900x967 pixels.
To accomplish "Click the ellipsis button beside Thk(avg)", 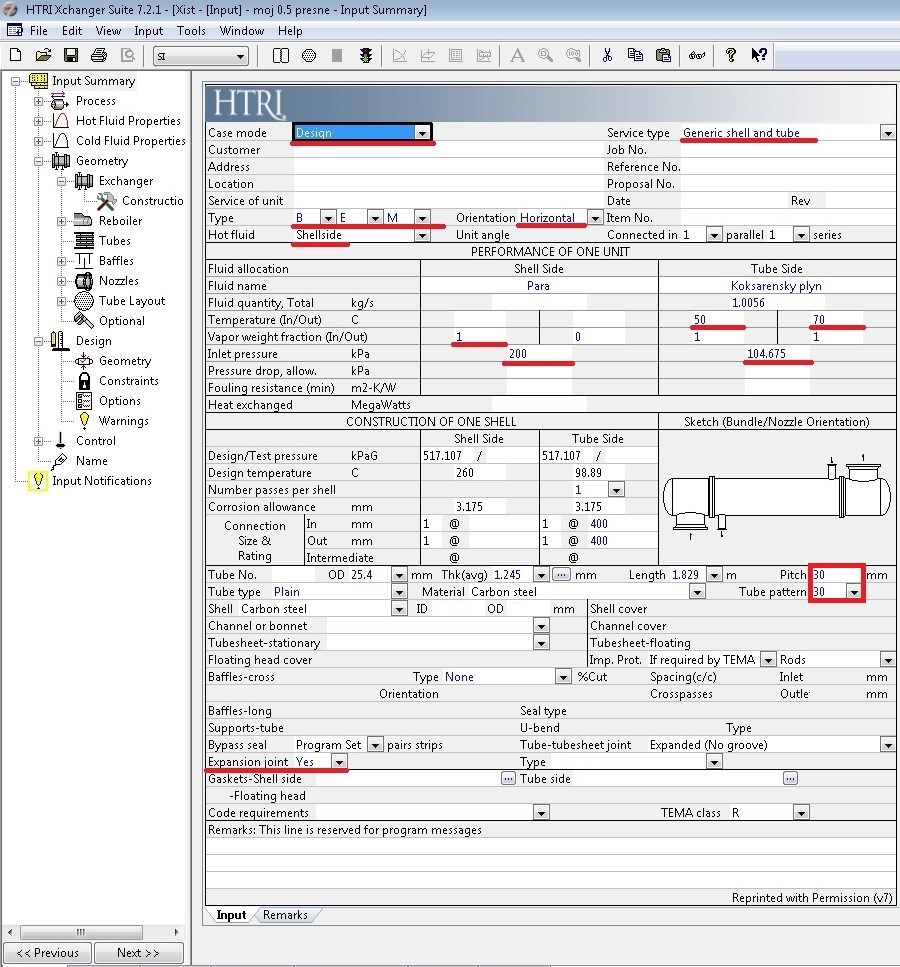I will coord(561,575).
